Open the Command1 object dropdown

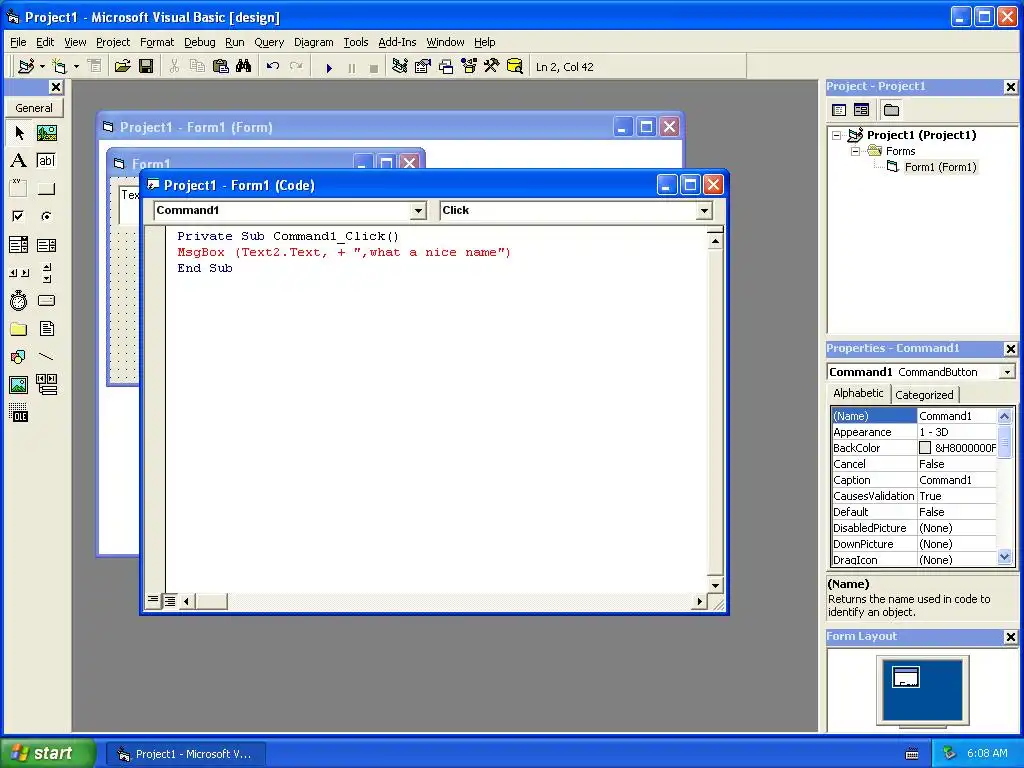click(419, 210)
